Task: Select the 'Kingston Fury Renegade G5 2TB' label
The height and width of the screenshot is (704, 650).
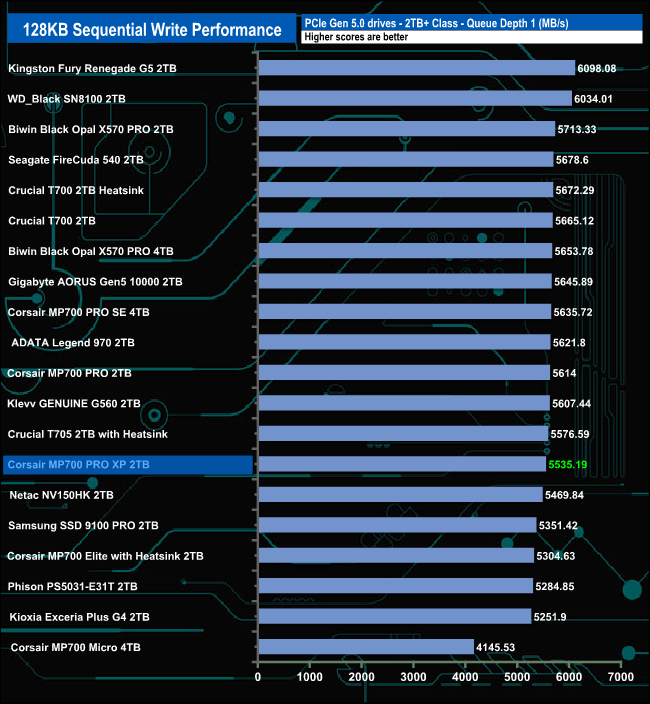Action: coord(92,68)
